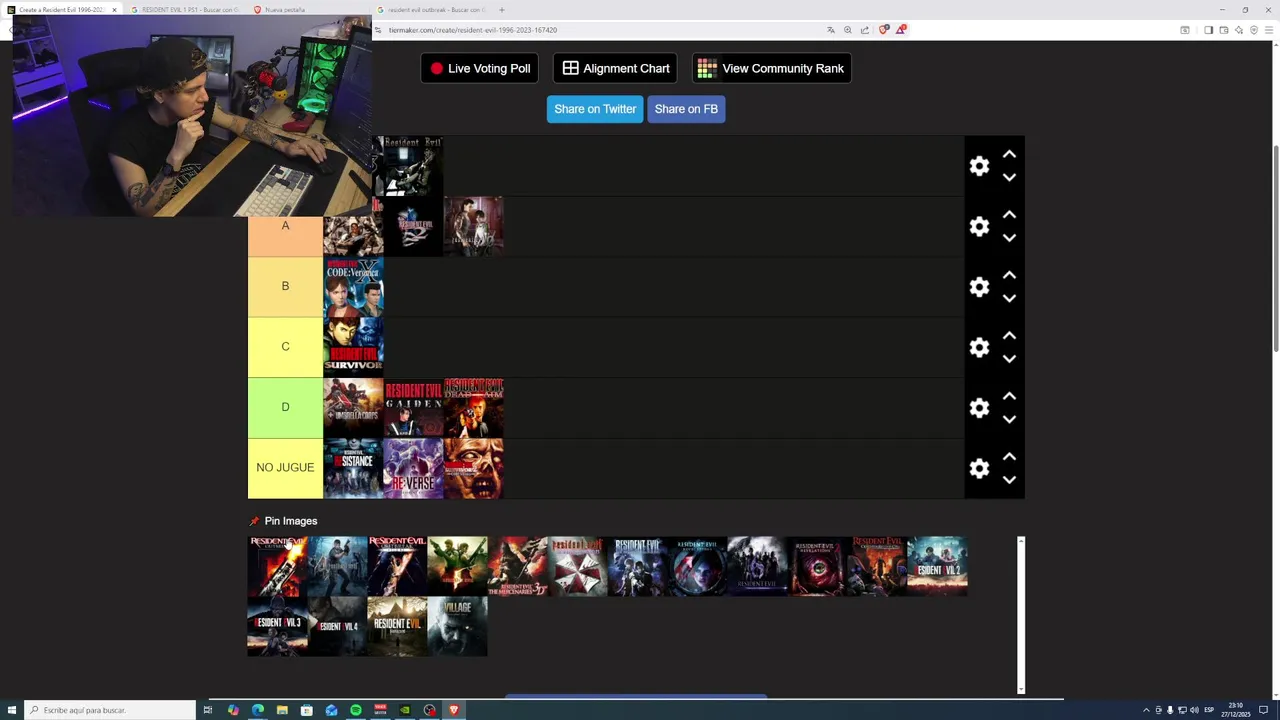Pick the Resident Evil 7 Biohazard cover

397,626
